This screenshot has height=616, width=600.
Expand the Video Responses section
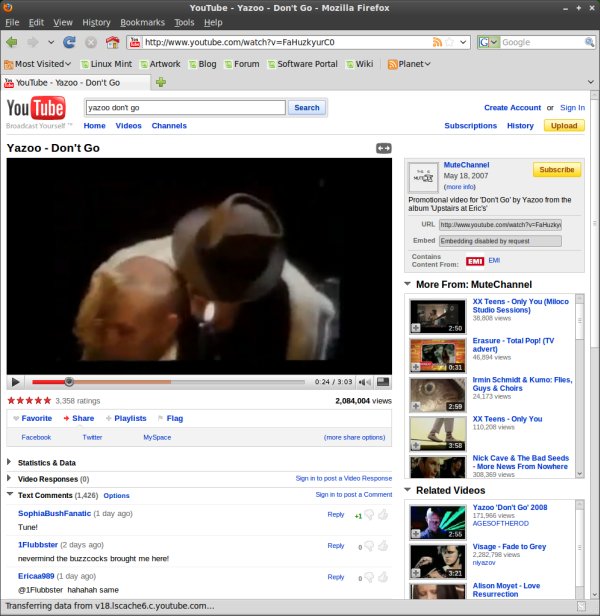(x=9, y=478)
